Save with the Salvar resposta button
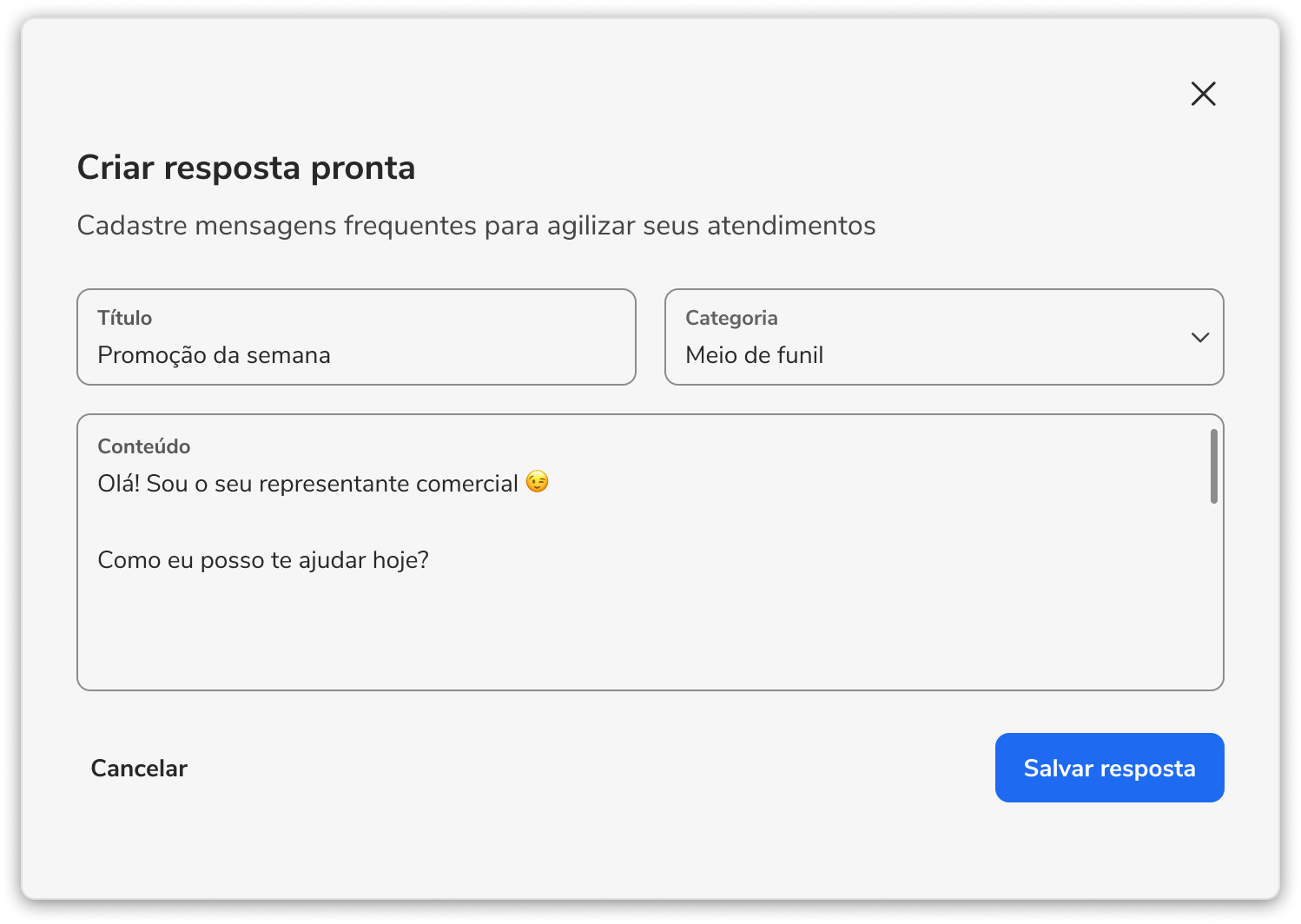This screenshot has height=924, width=1301. pyautogui.click(x=1109, y=768)
